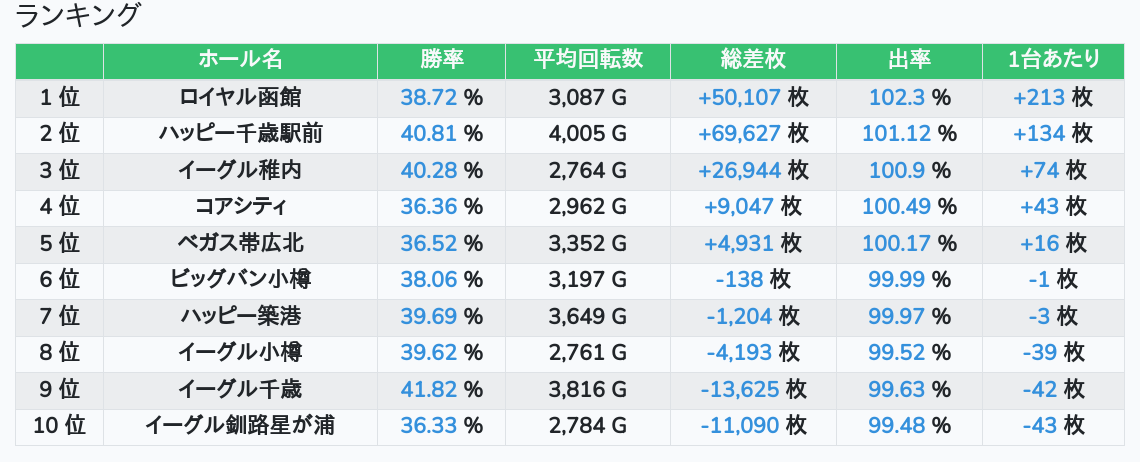Click the ホール名 column header

(240, 60)
